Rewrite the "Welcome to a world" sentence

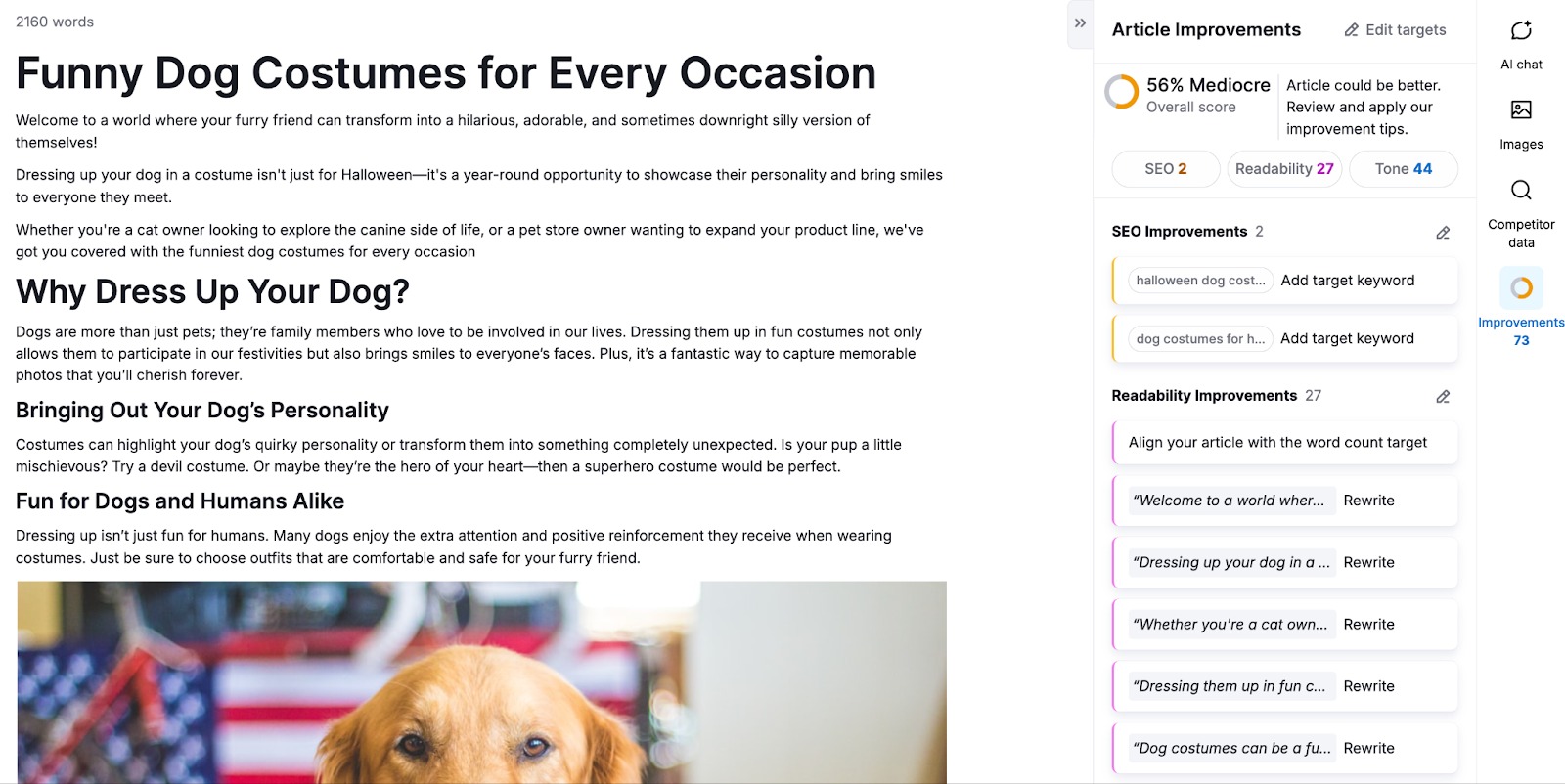1368,501
